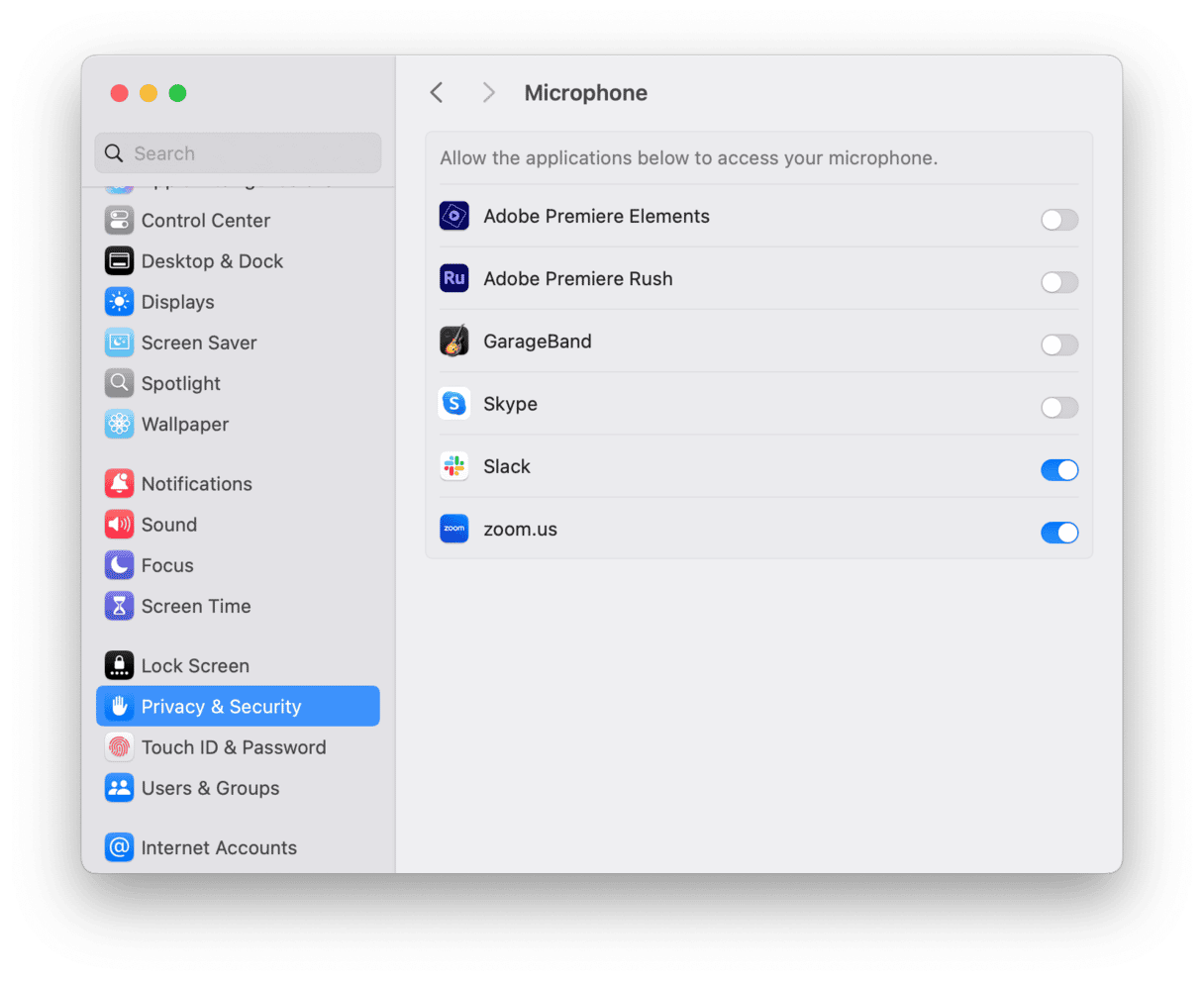Go forward with the right chevron
This screenshot has height=981, width=1204.
click(x=488, y=93)
